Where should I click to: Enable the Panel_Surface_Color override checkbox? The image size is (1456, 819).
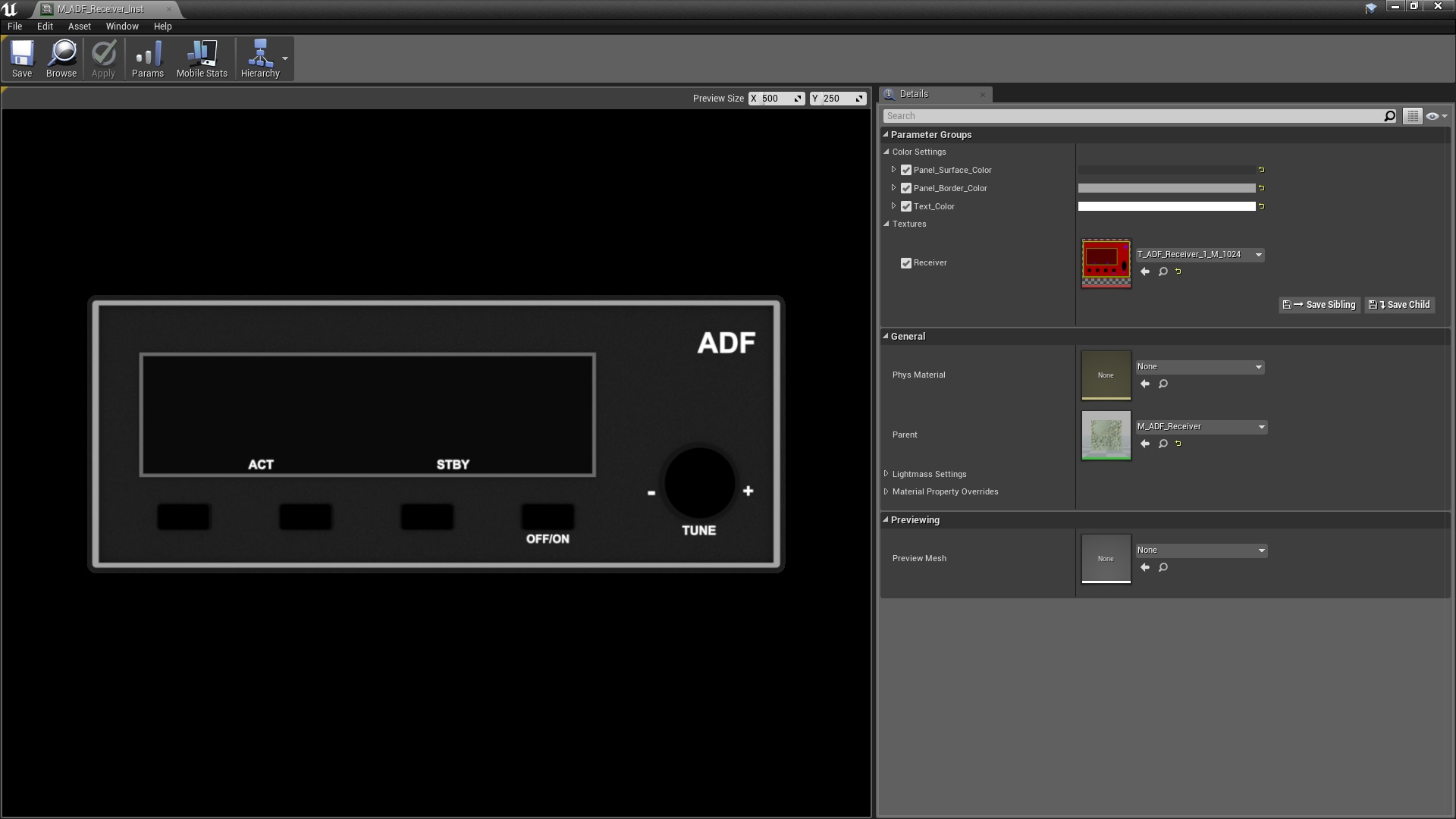[905, 169]
